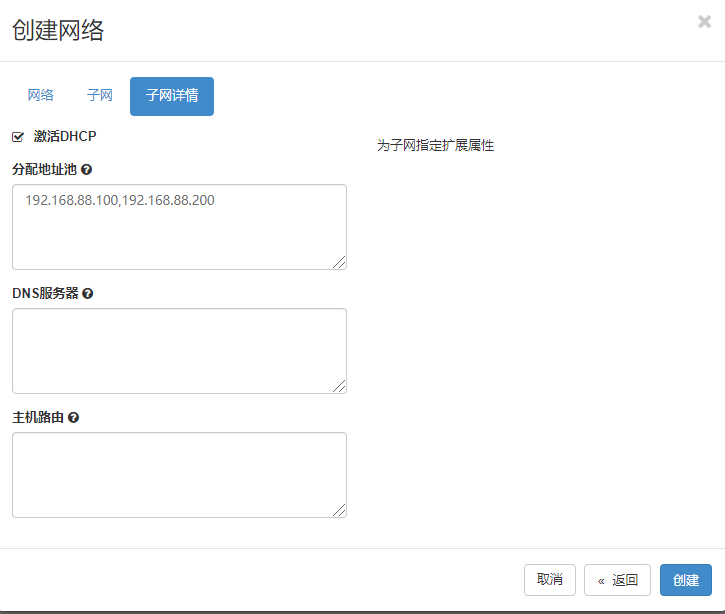Click the resize handle of 主机路由 box

pos(340,510)
